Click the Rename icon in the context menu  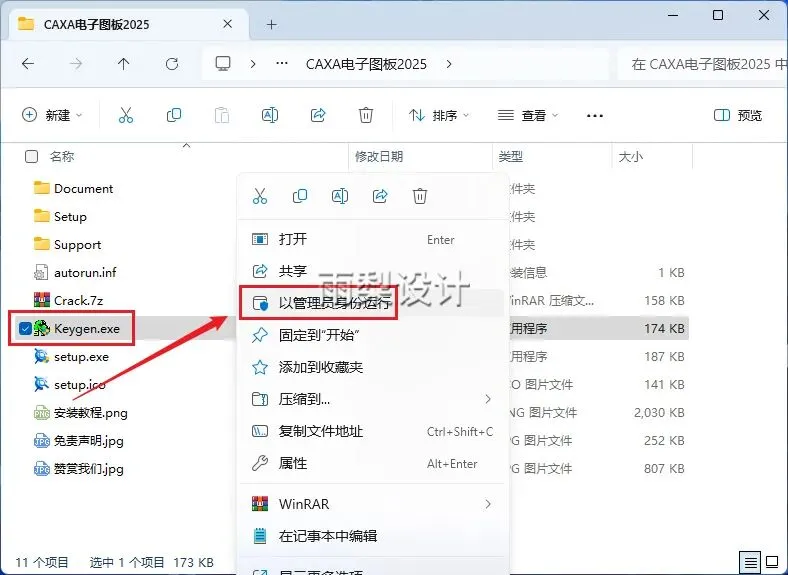click(x=340, y=196)
